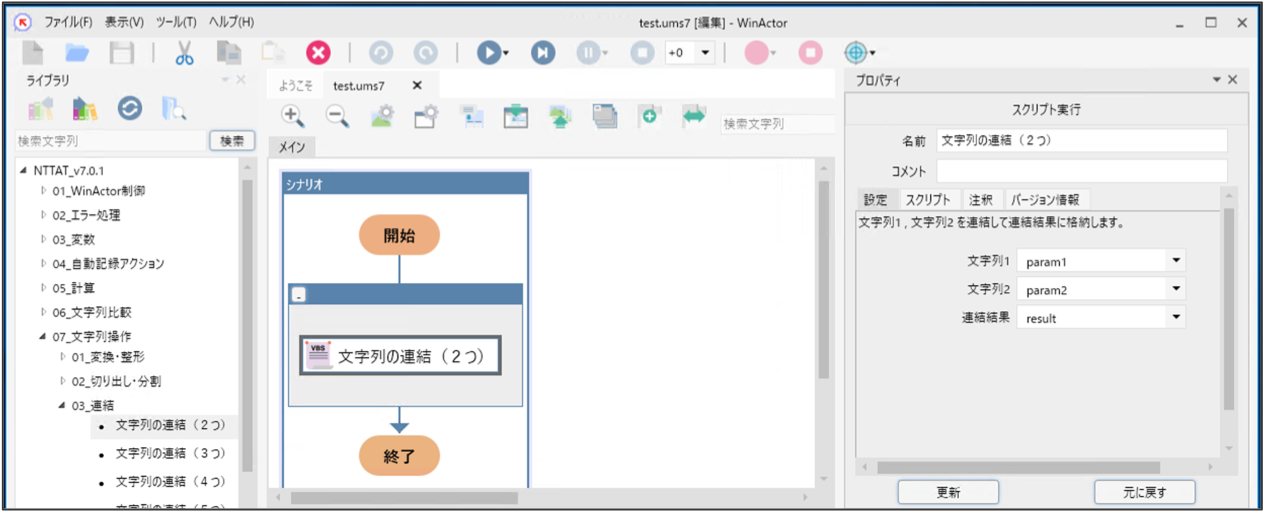
Task: Click the first library books icon
Action: 40,109
